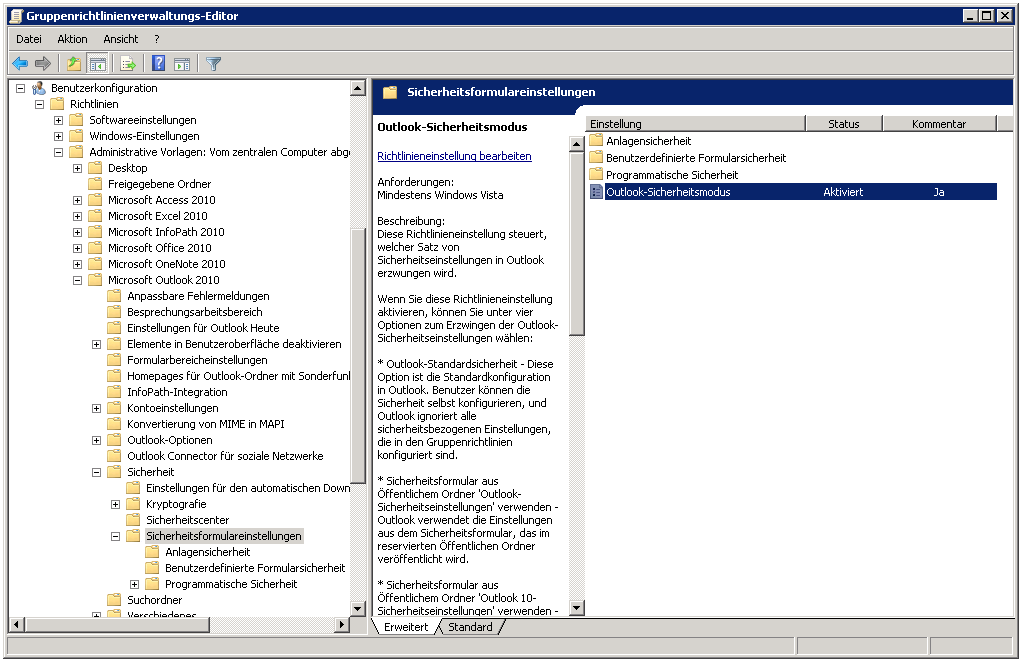Click the tree horizontal scroll right arrow

click(x=341, y=625)
